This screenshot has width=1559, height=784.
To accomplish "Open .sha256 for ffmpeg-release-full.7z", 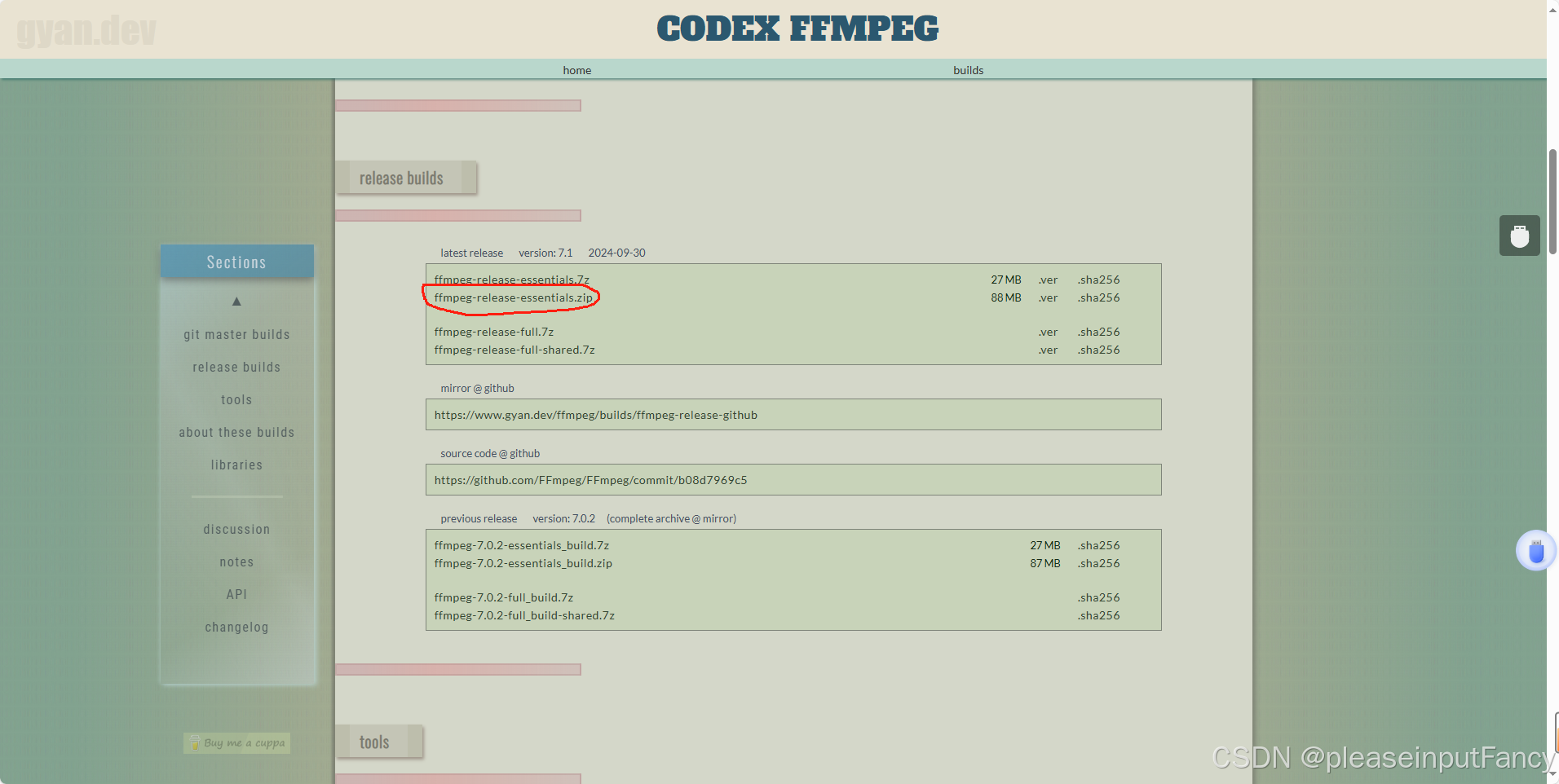I will [x=1098, y=332].
